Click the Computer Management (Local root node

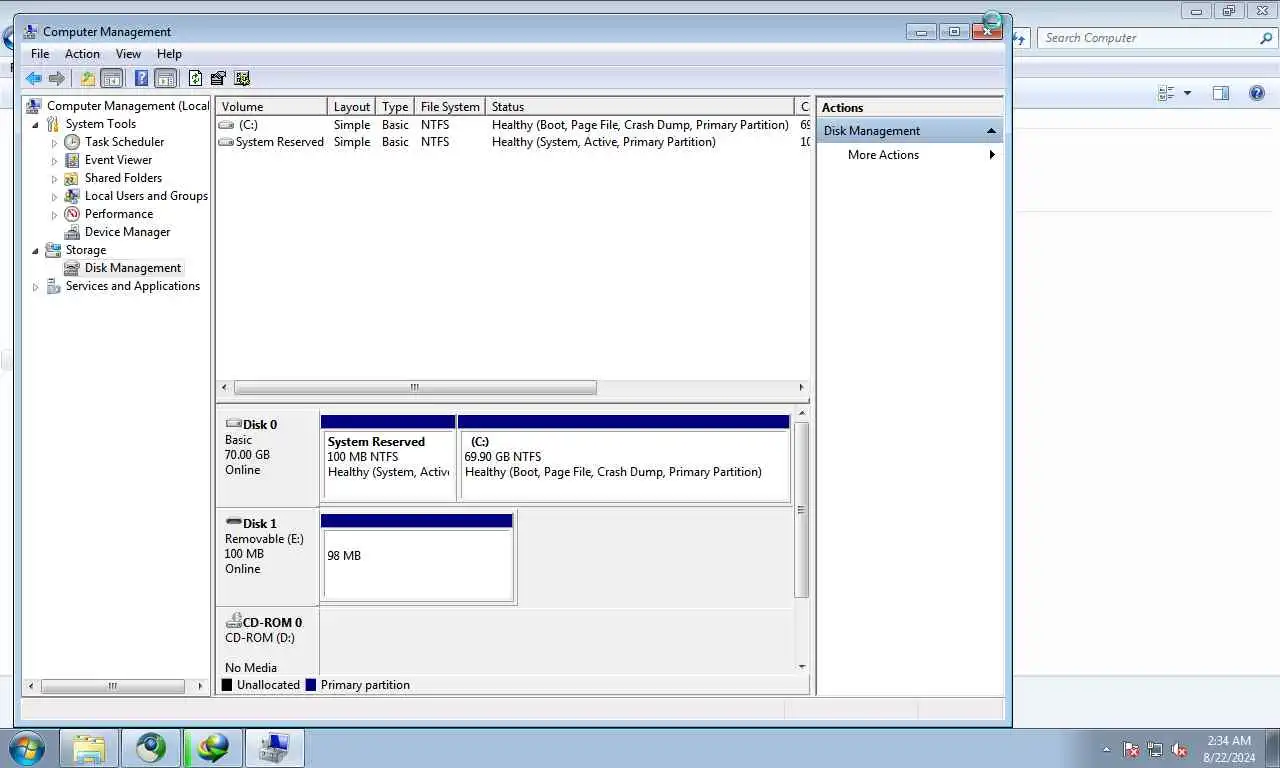tap(128, 106)
